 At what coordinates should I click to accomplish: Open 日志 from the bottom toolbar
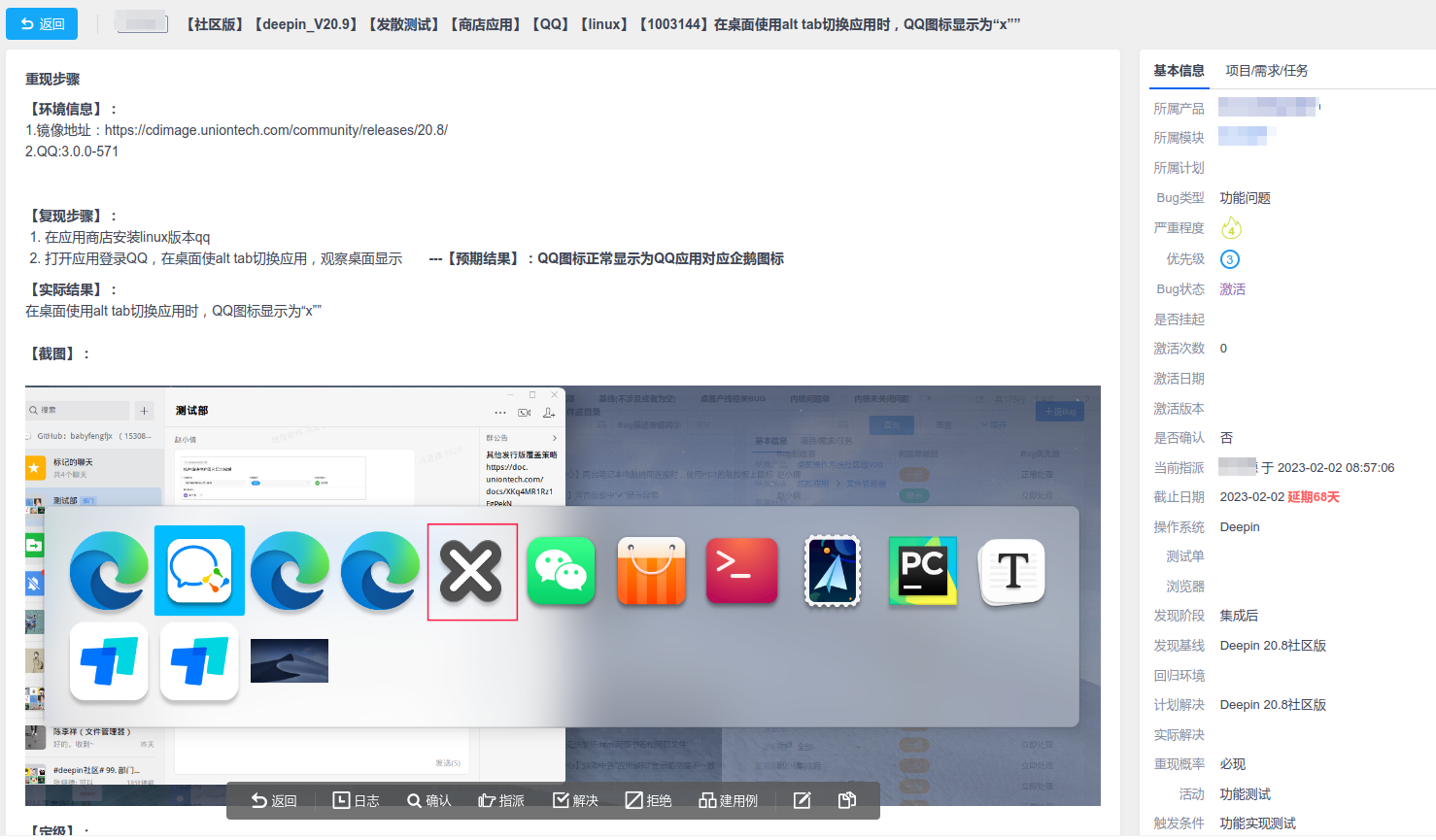[x=357, y=800]
